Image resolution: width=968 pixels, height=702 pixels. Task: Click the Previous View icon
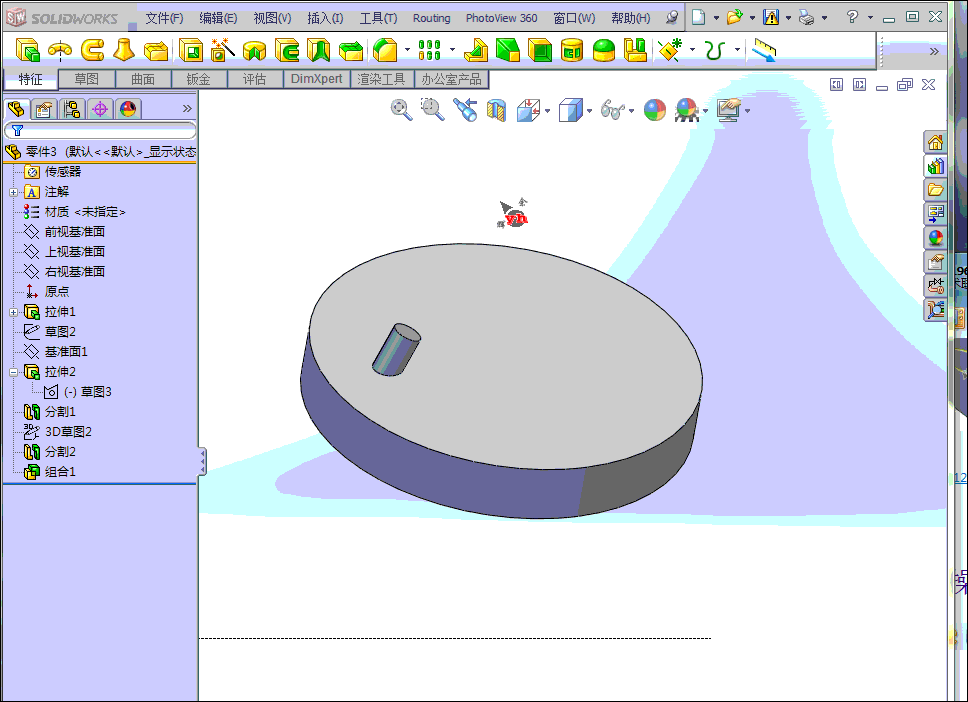[465, 110]
